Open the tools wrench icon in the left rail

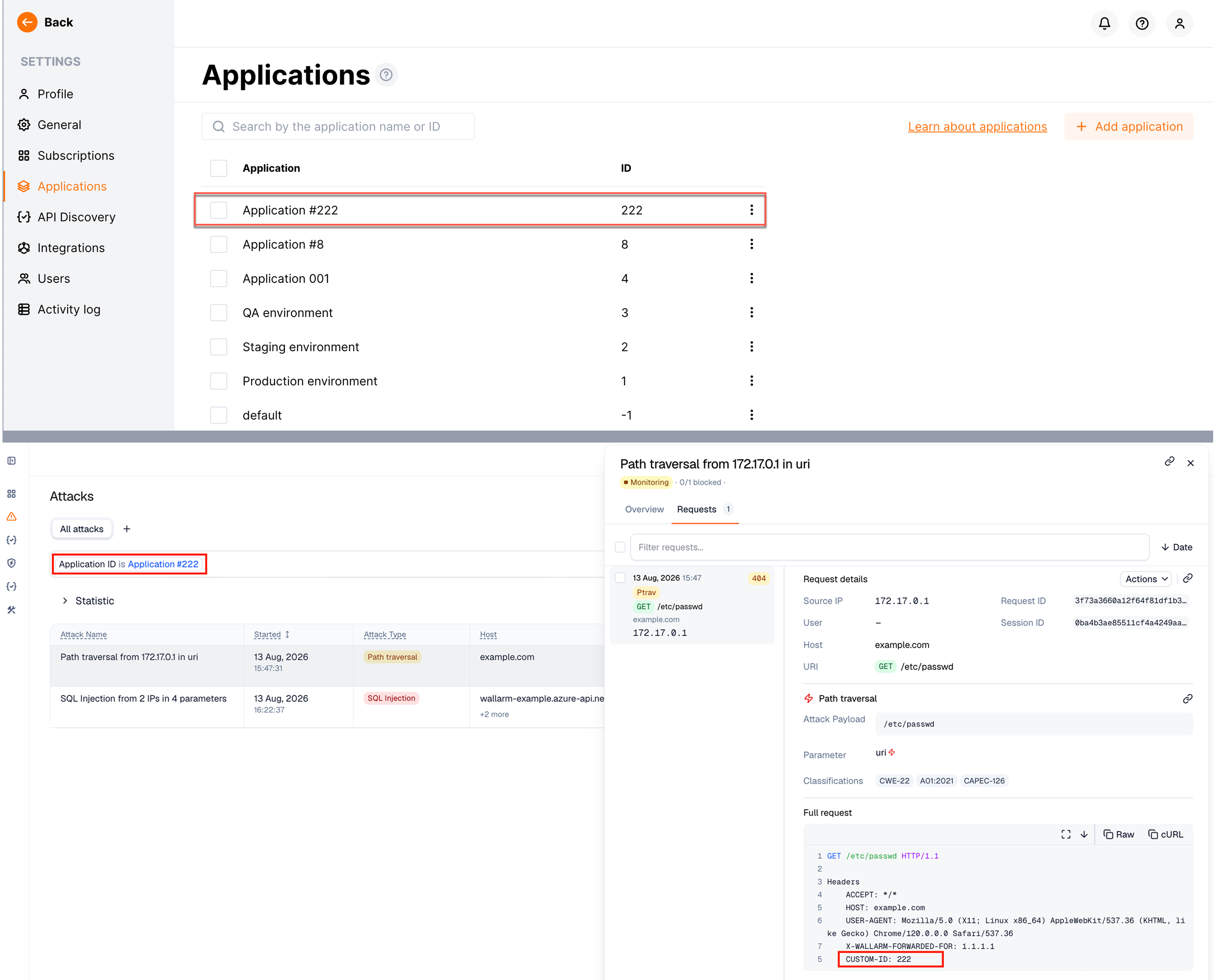click(11, 610)
